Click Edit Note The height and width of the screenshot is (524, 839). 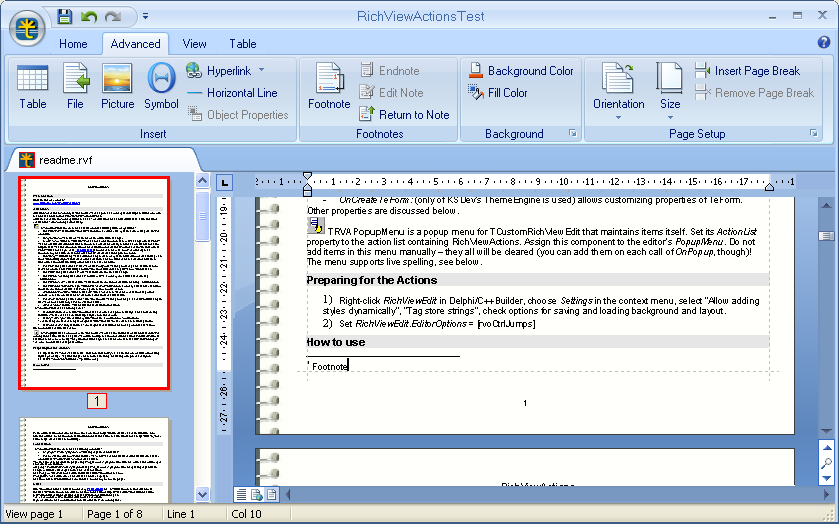(391, 93)
